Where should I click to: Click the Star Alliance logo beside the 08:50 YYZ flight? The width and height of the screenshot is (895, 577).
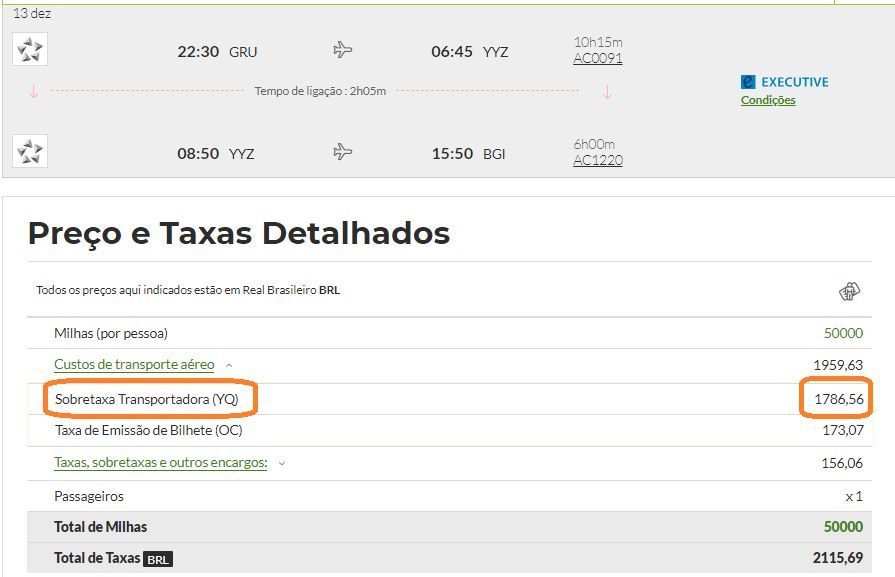pyautogui.click(x=30, y=151)
